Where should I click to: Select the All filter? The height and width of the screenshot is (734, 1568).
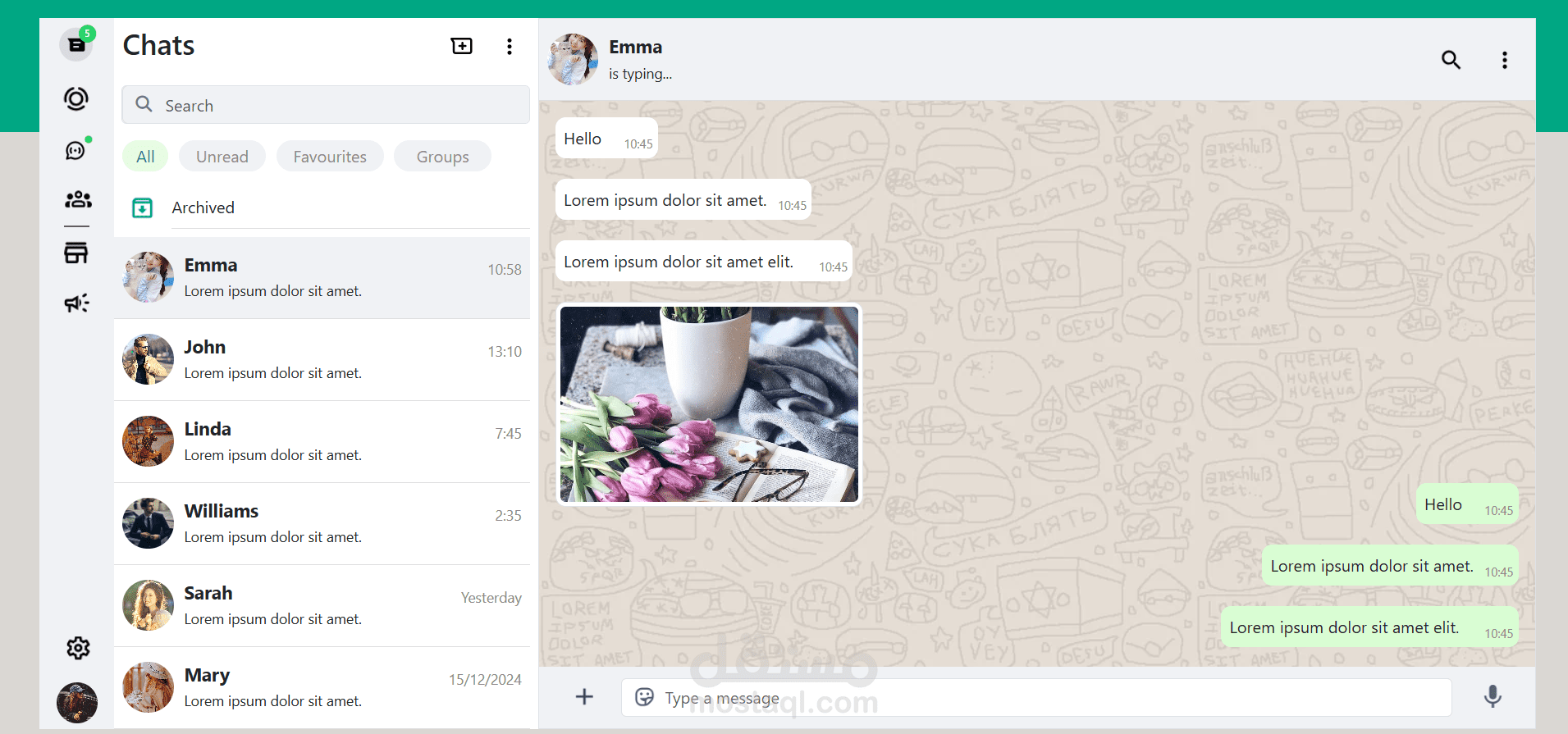pos(145,157)
